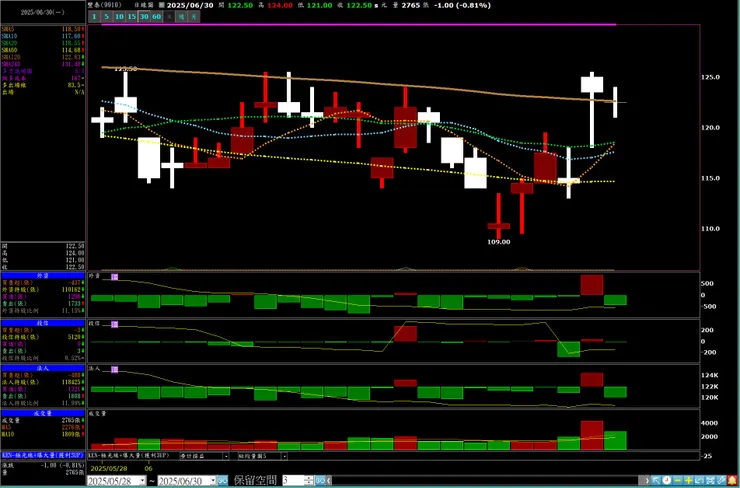Select the weekly (週) timeframe button
This screenshot has width=740, height=488.
(181, 17)
